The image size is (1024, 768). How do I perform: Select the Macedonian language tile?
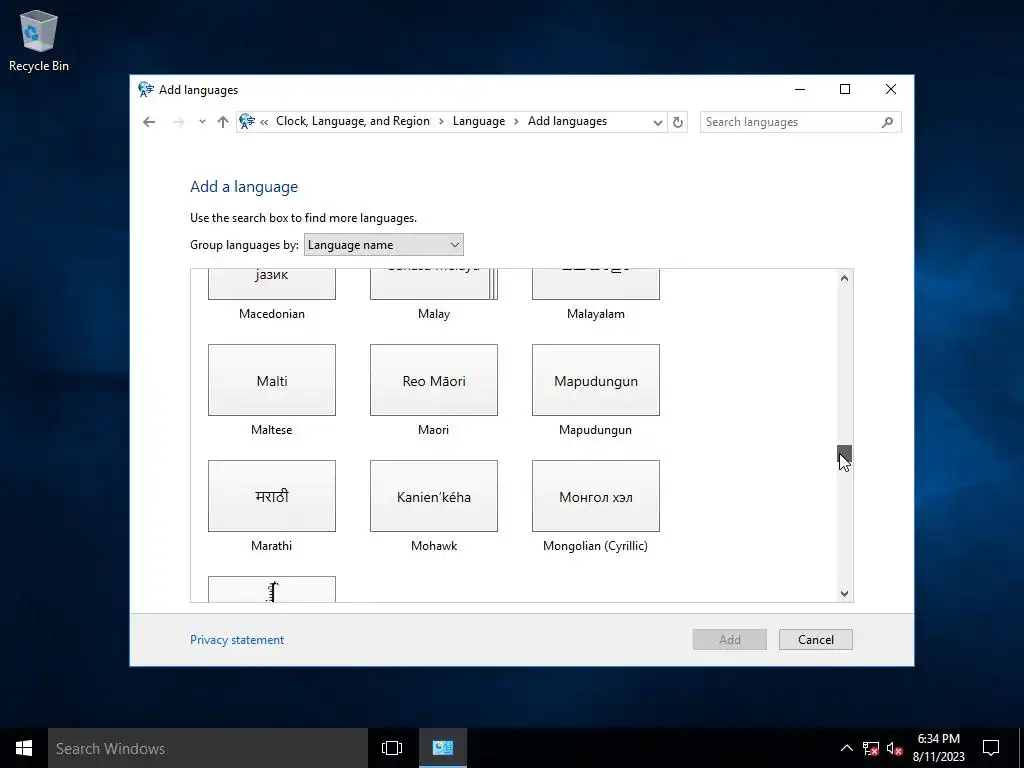pyautogui.click(x=272, y=284)
